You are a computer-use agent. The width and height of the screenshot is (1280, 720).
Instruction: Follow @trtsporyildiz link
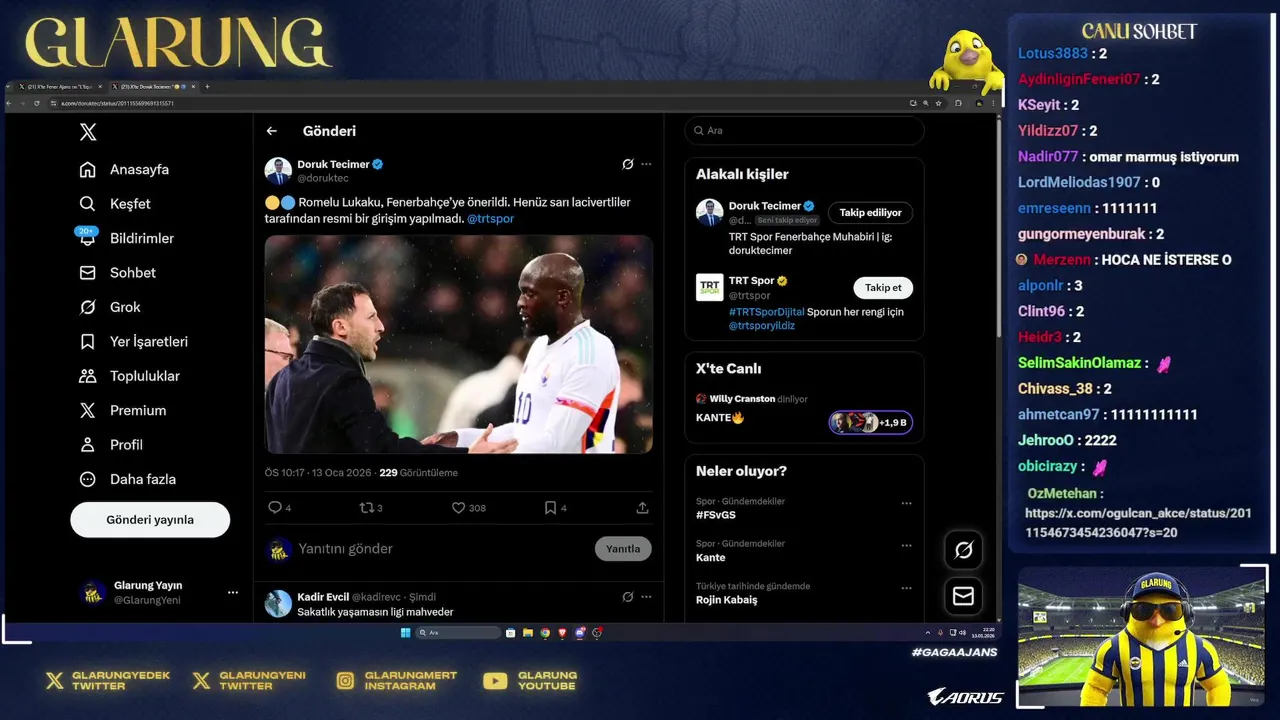(x=762, y=326)
